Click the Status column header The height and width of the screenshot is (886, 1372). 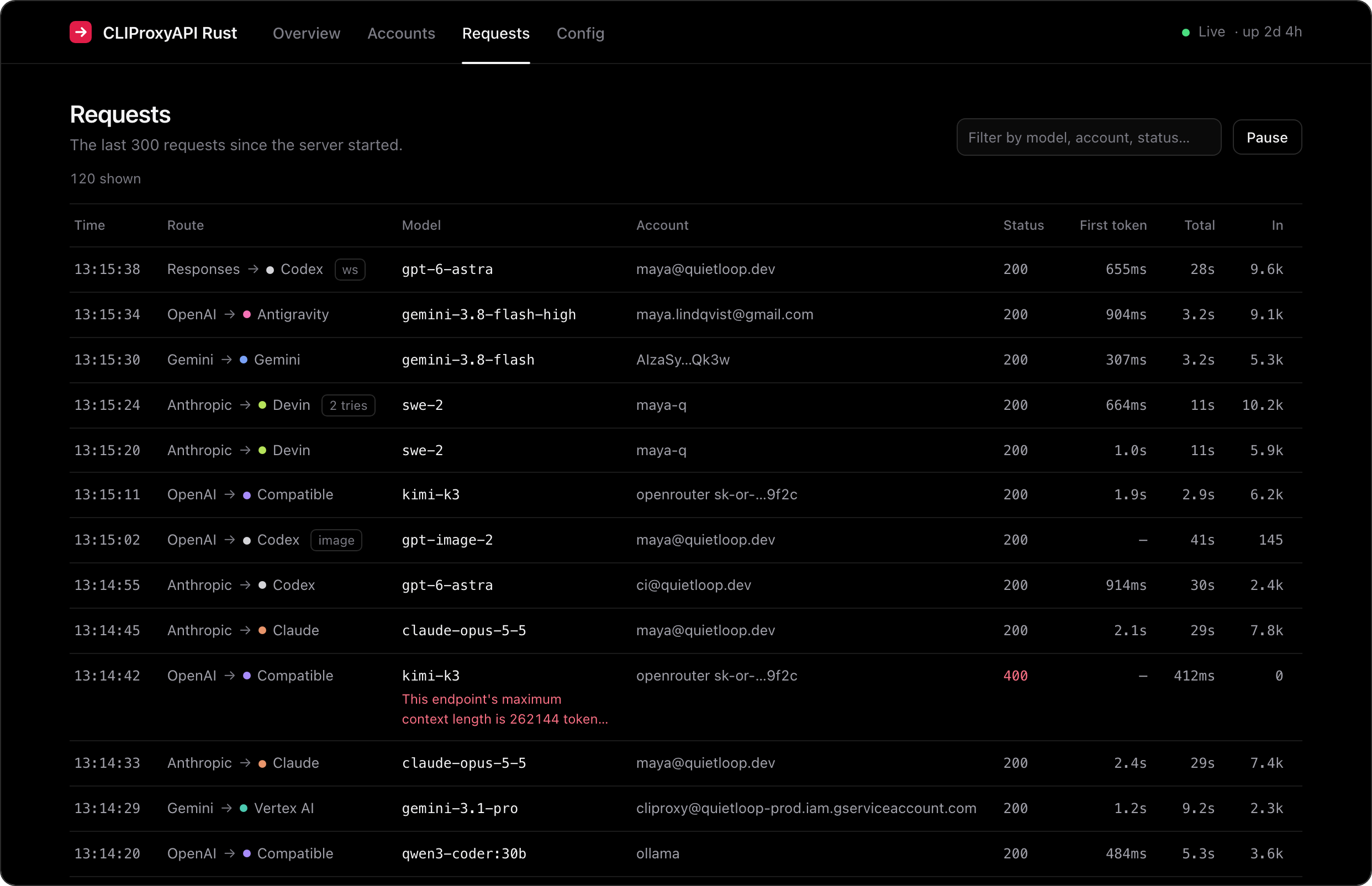1023,225
